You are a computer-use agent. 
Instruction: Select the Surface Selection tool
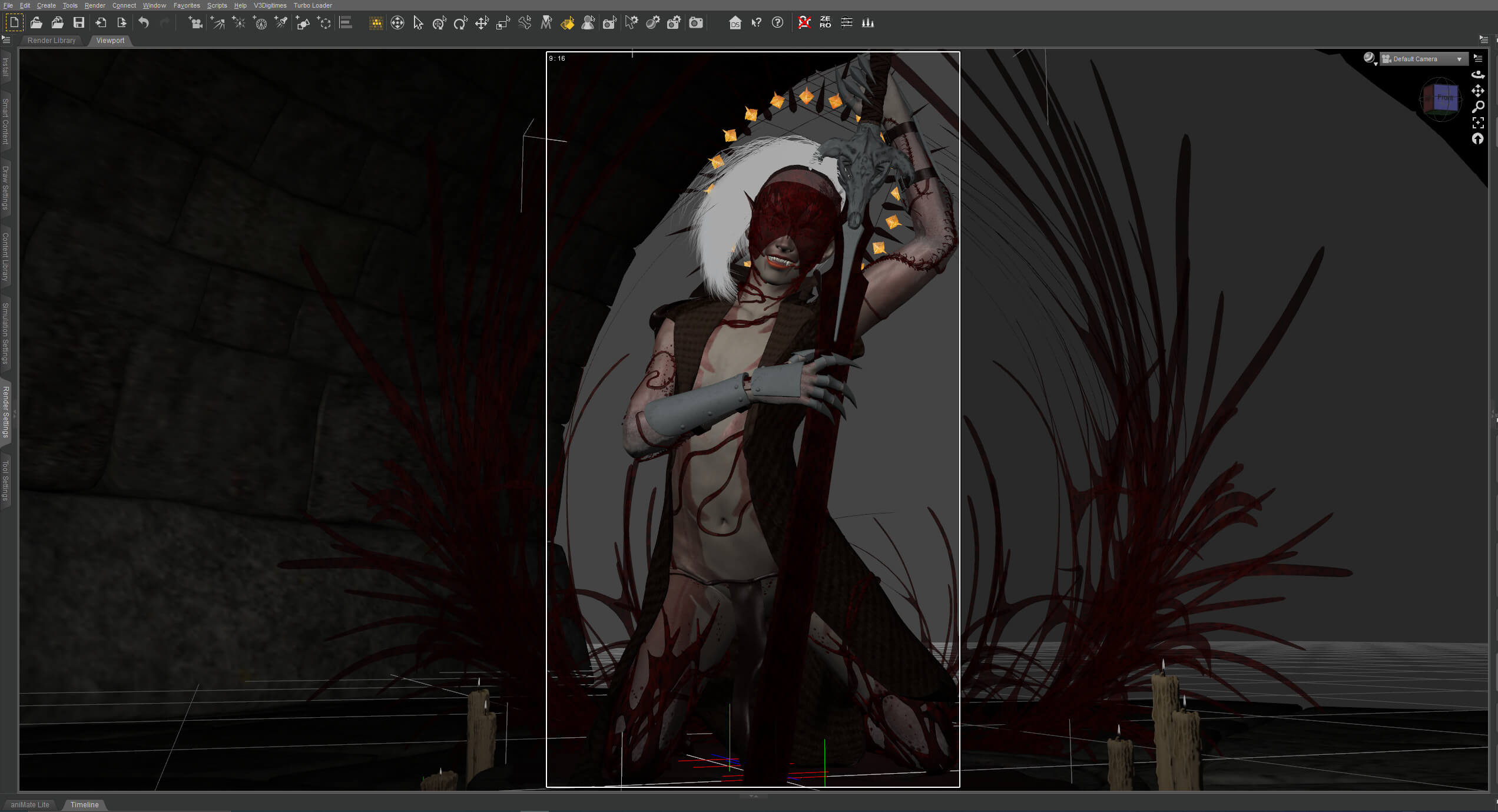pyautogui.click(x=567, y=23)
